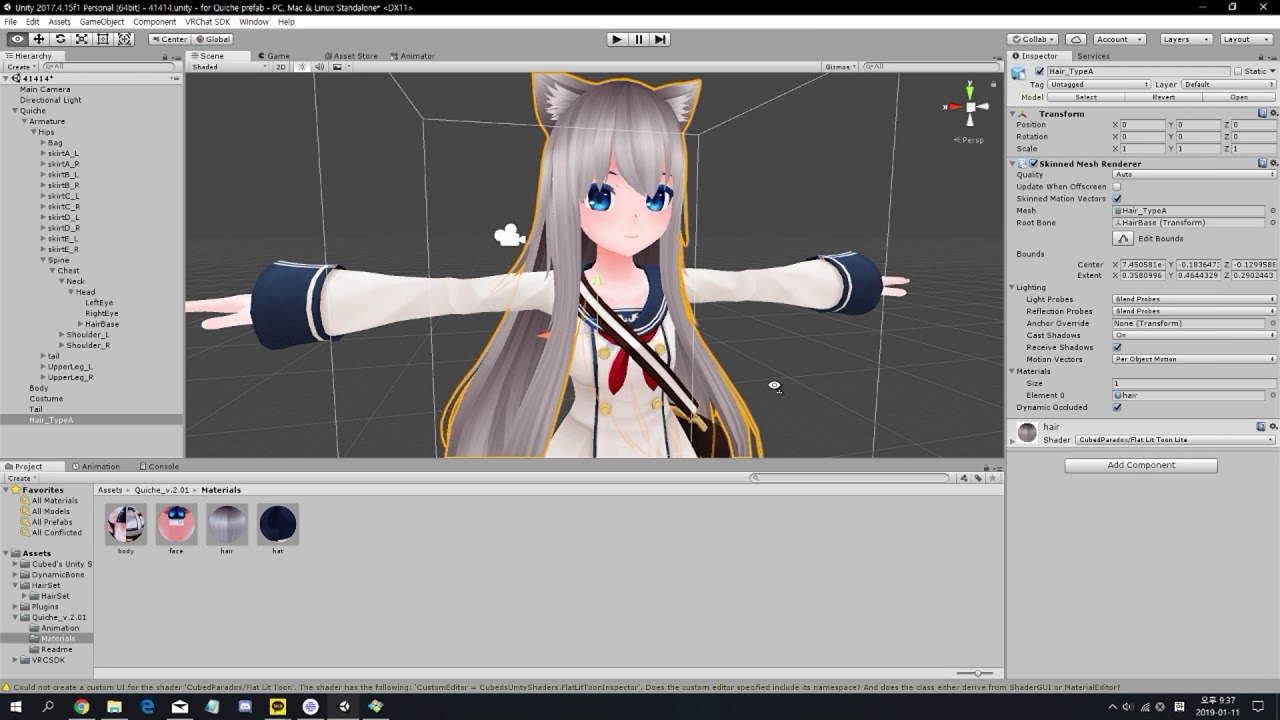Click the Step frame button
1280x720 pixels.
(660, 39)
